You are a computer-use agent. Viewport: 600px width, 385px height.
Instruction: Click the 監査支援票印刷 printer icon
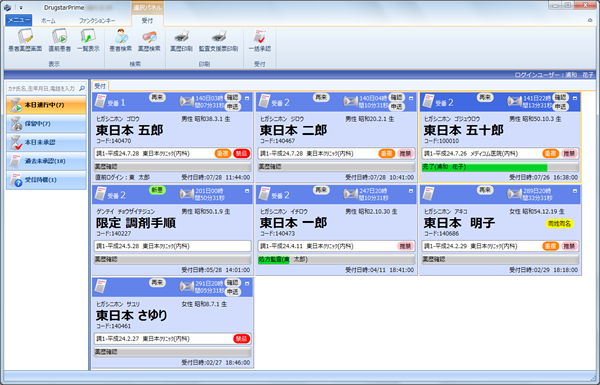click(218, 41)
